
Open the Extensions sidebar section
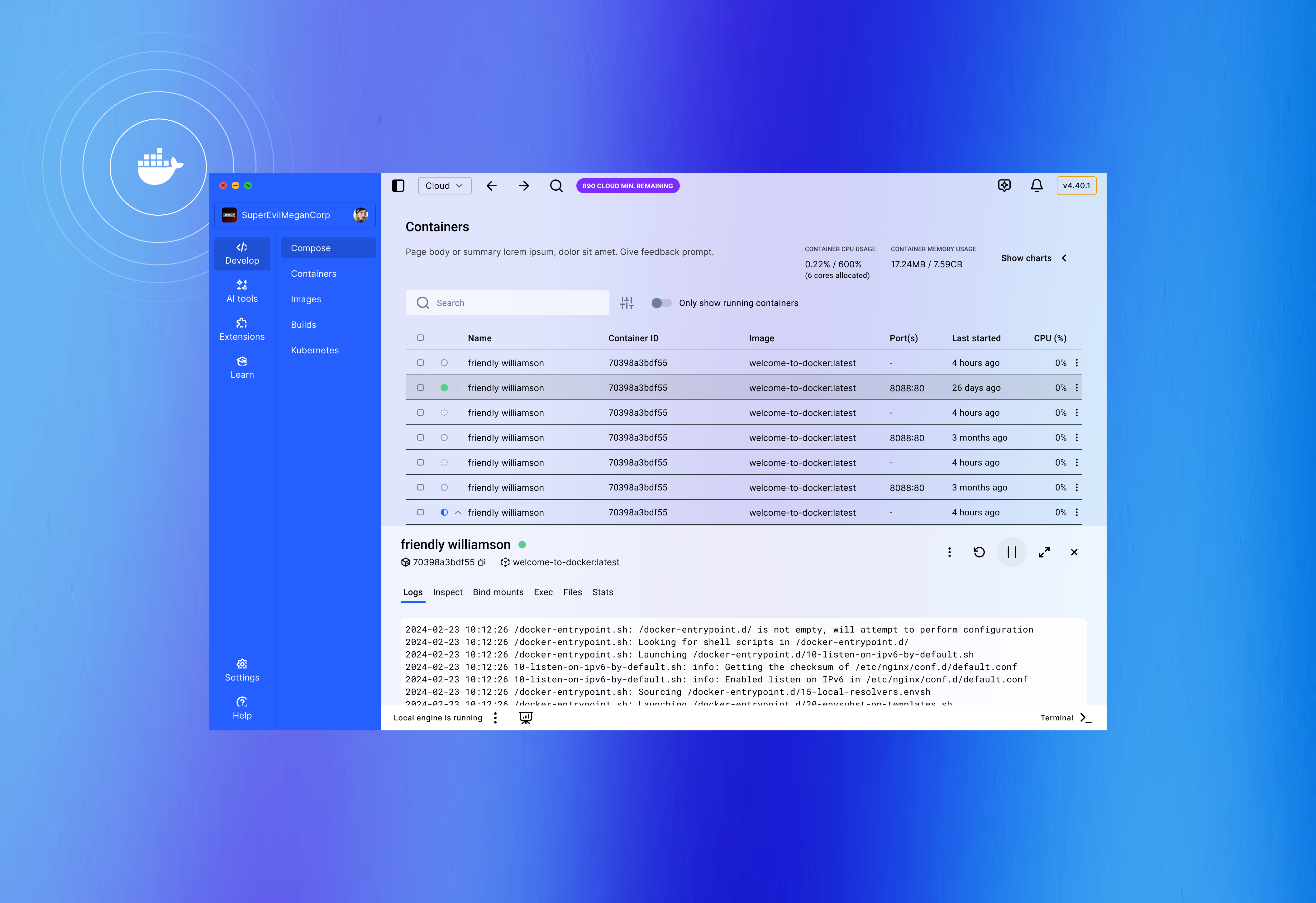242,329
